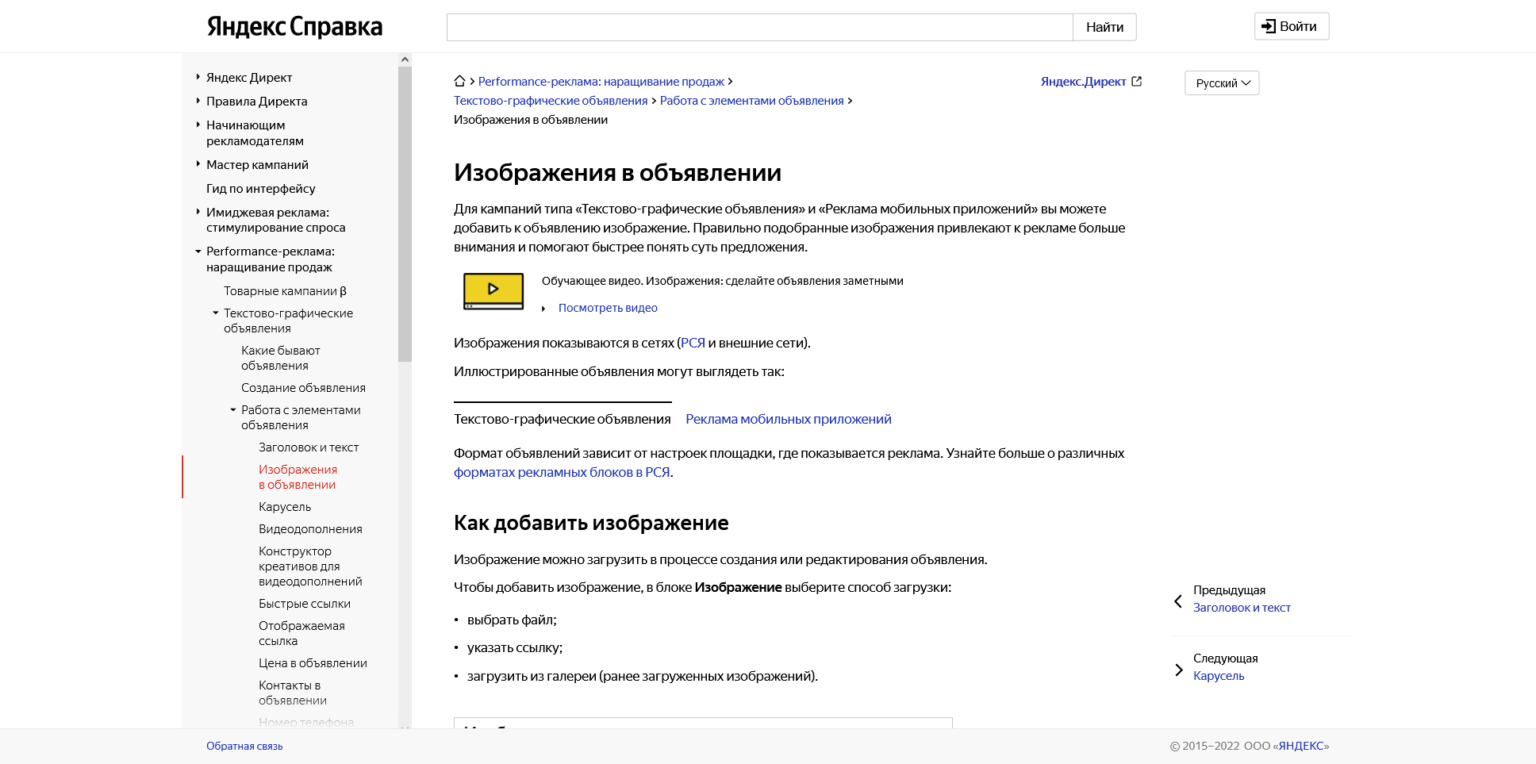
Task: Click the home icon in breadcrumbs
Action: coord(460,82)
